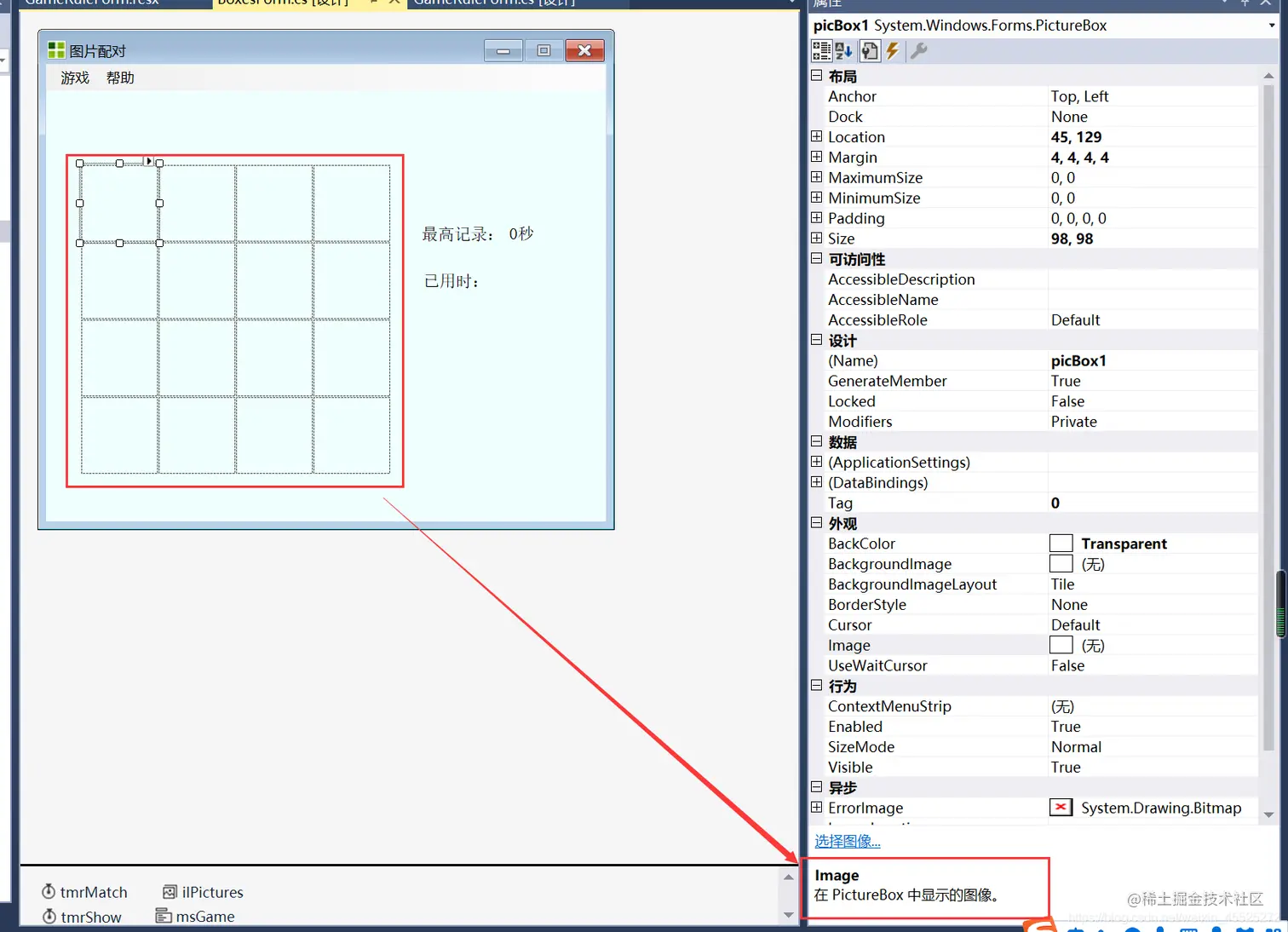
Task: Click component tray scrollbar down arrow
Action: click(x=788, y=915)
